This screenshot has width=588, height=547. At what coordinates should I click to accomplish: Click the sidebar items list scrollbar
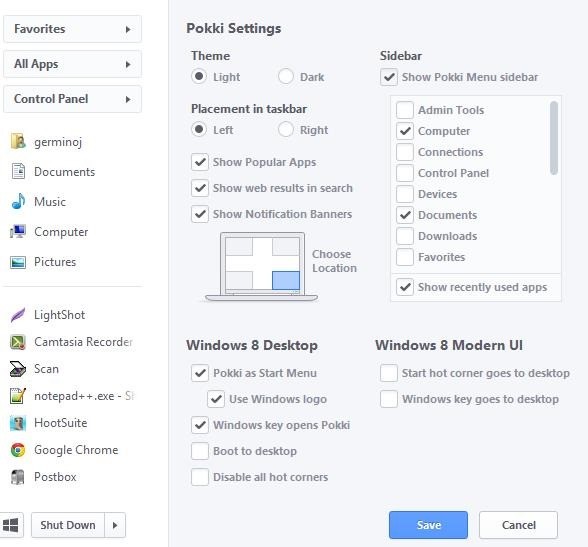[x=554, y=138]
